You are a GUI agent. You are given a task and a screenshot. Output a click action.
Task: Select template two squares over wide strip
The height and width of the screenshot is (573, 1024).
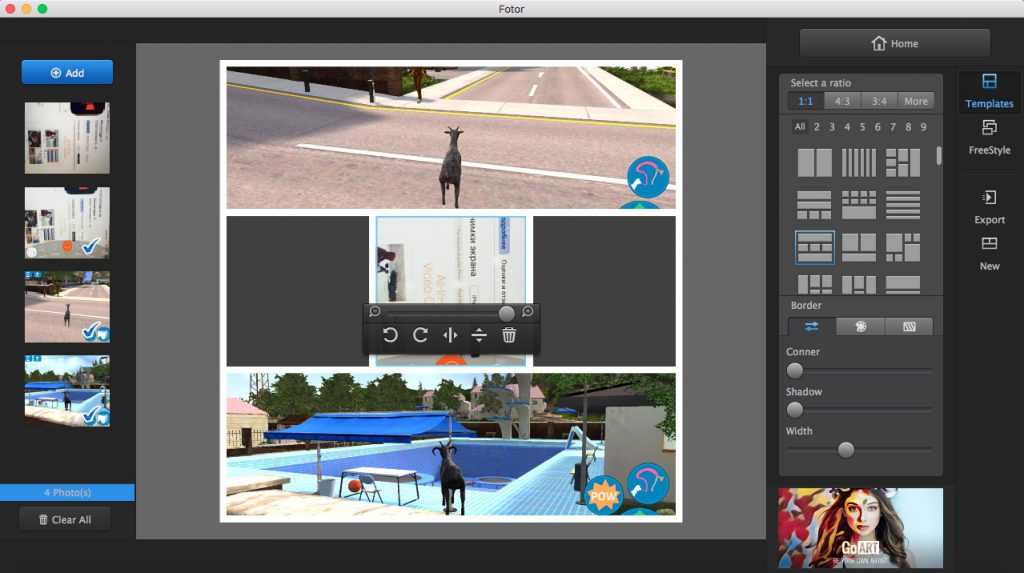point(859,248)
